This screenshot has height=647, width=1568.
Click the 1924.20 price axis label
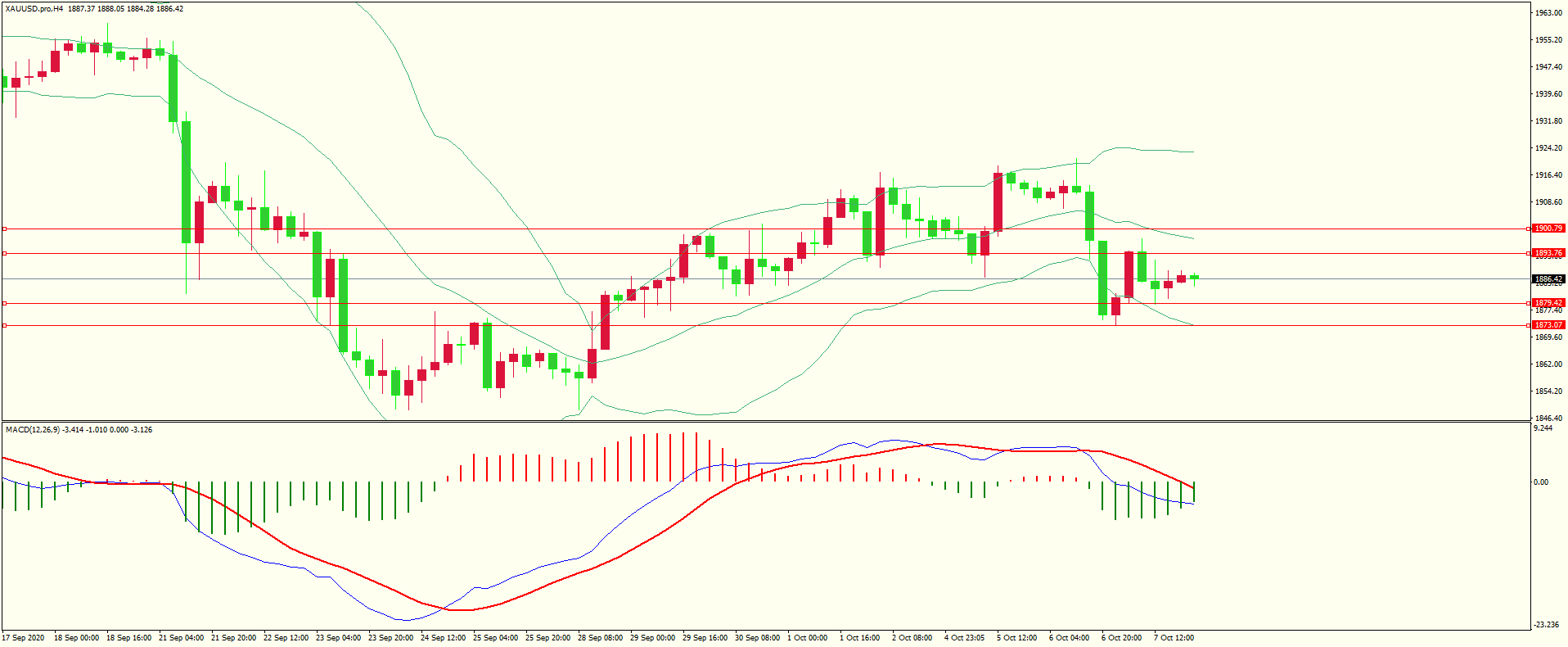coord(1548,148)
